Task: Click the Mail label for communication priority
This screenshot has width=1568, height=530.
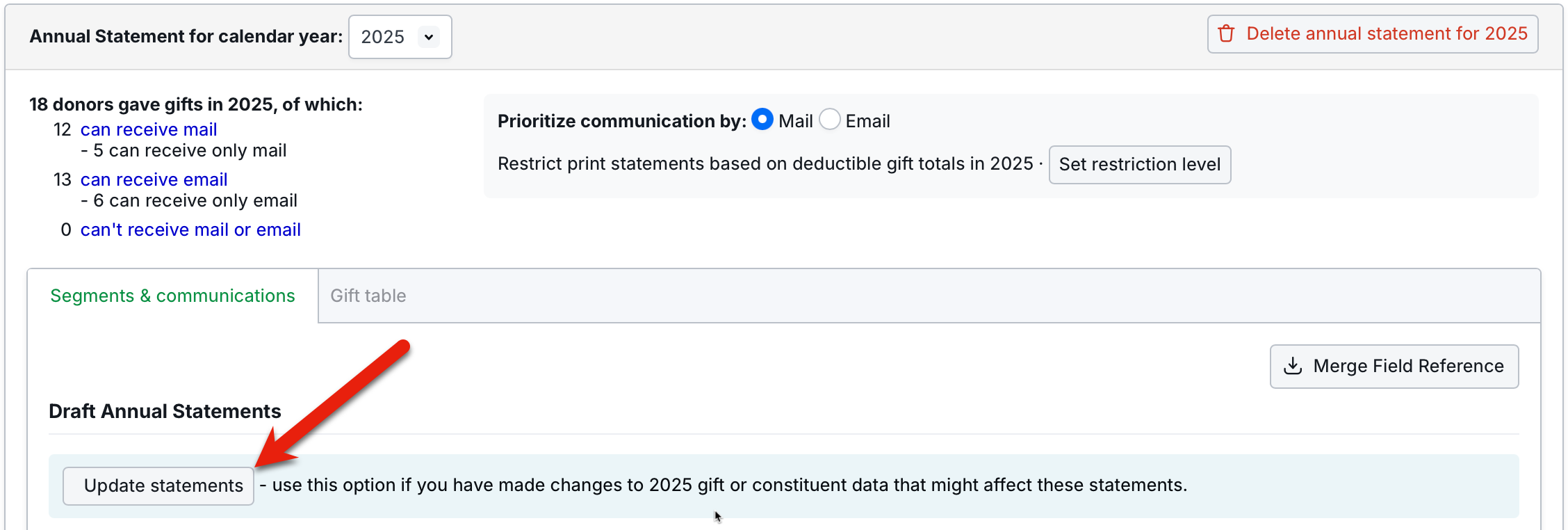Action: click(795, 121)
